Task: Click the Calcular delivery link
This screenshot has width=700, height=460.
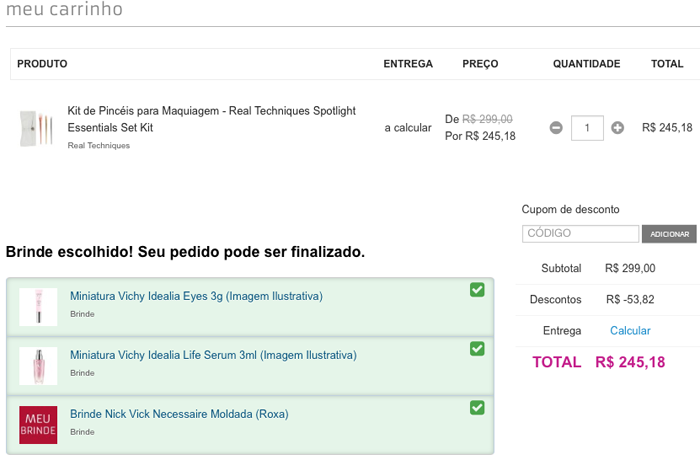Action: (630, 331)
